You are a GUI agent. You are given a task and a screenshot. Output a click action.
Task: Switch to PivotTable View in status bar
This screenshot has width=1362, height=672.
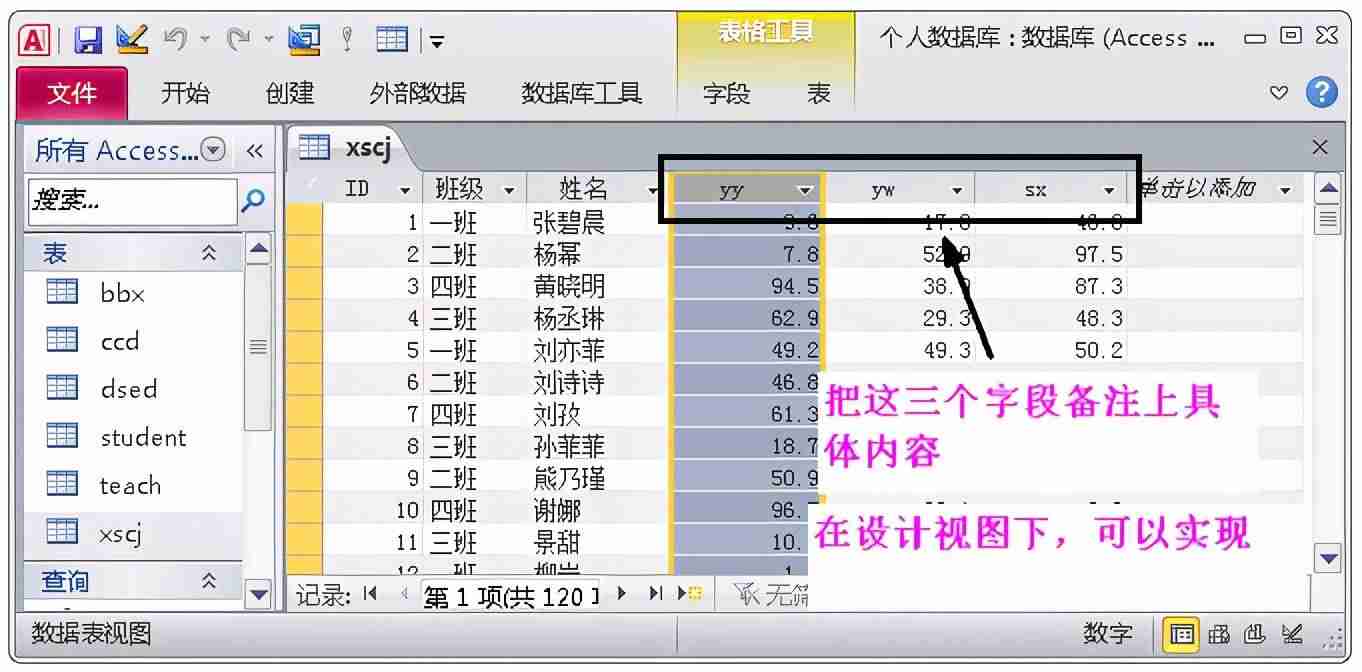point(1219,634)
